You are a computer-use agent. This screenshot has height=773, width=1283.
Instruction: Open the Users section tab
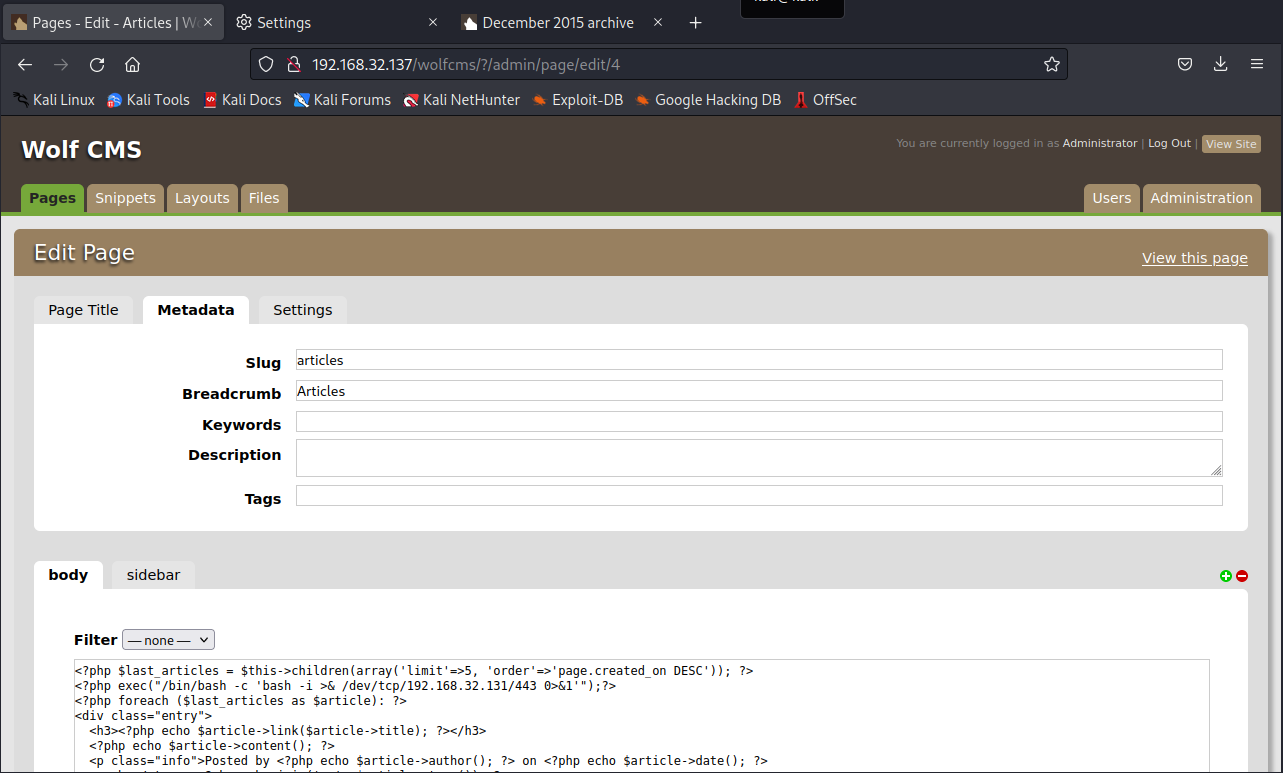click(1112, 198)
